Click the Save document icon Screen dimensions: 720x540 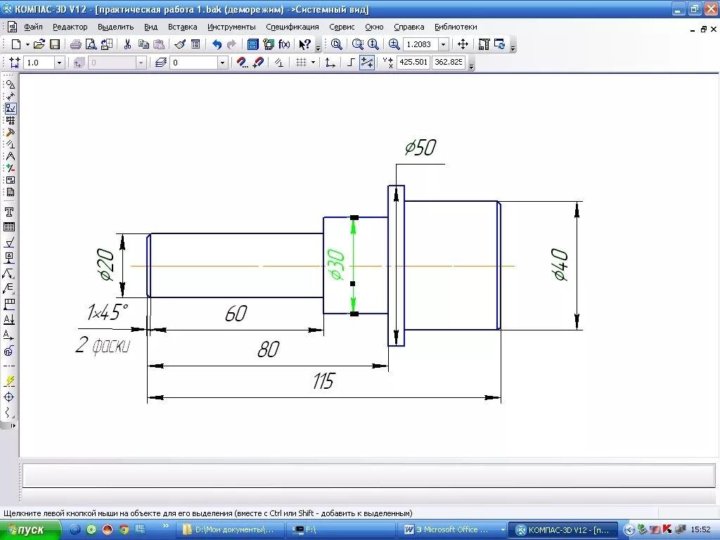[x=55, y=45]
